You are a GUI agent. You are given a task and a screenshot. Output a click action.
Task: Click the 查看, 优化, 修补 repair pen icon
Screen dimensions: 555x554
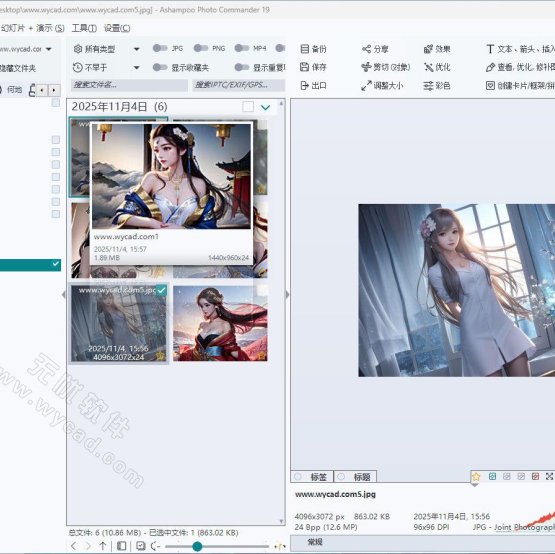click(490, 67)
